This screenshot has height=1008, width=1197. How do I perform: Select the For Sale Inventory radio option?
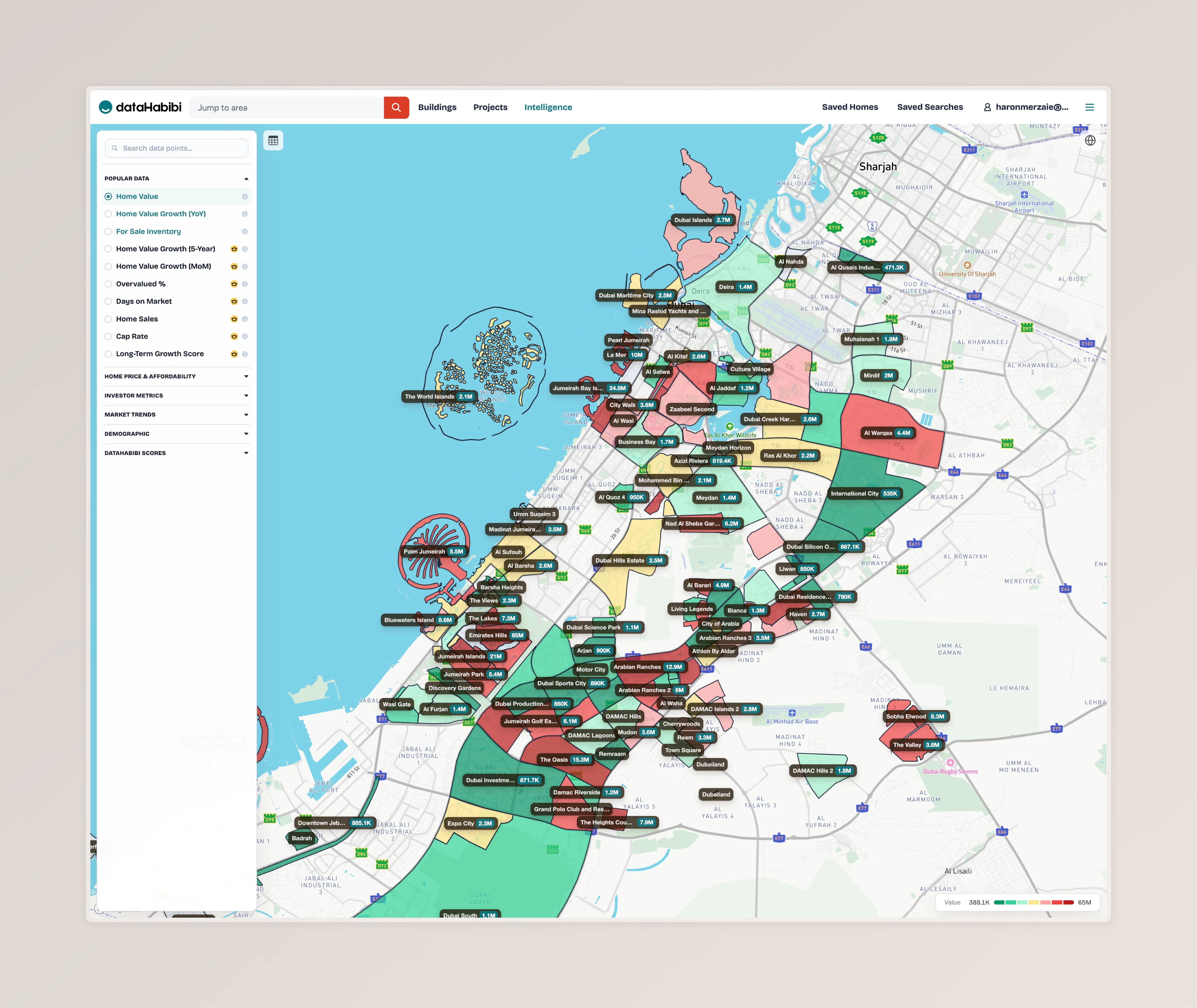click(x=108, y=231)
